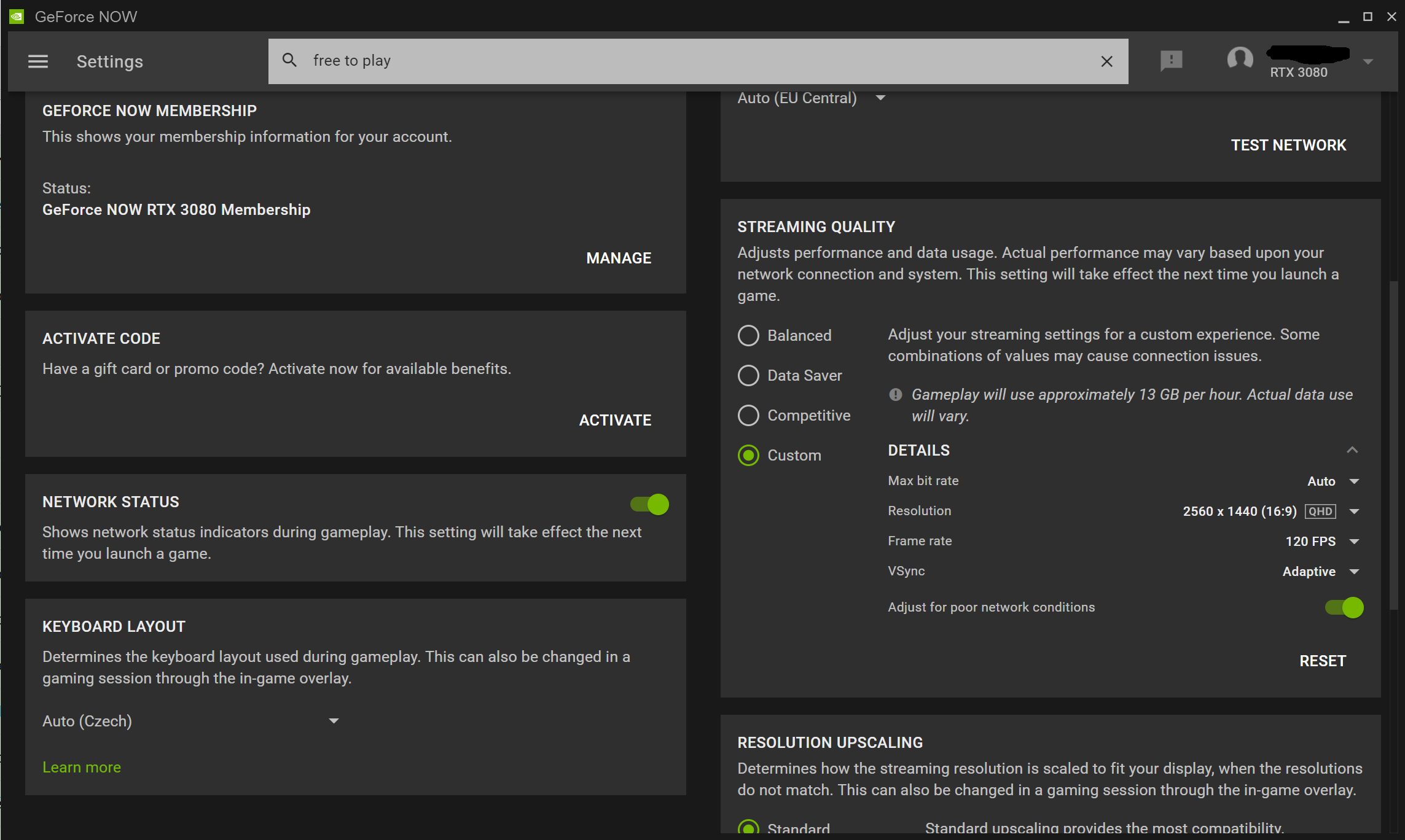Click the STREAMING QUALITY heading

point(816,227)
